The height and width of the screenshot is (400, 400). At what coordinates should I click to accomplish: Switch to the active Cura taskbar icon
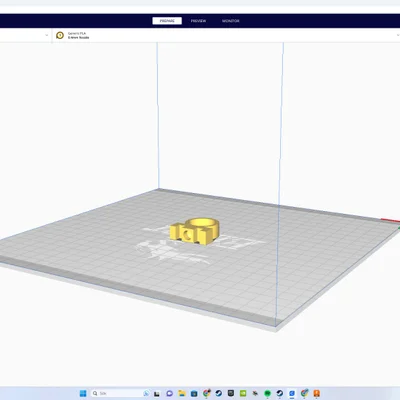point(292,393)
